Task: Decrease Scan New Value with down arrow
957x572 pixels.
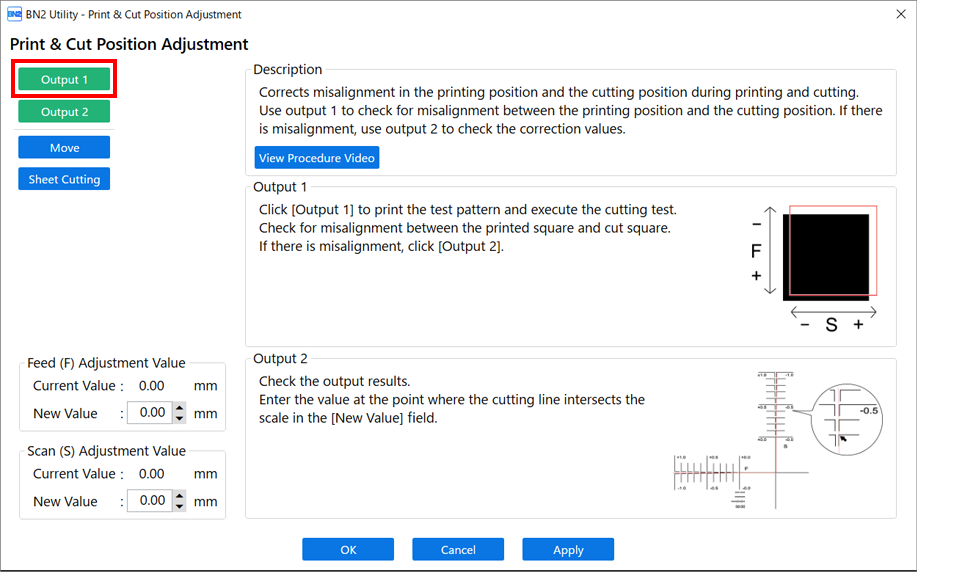Action: pos(179,507)
